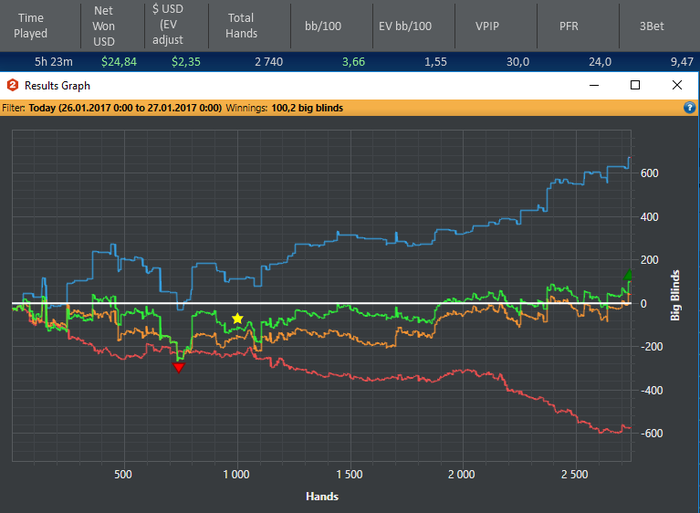Click the Results Graph app logo icon

(12, 85)
